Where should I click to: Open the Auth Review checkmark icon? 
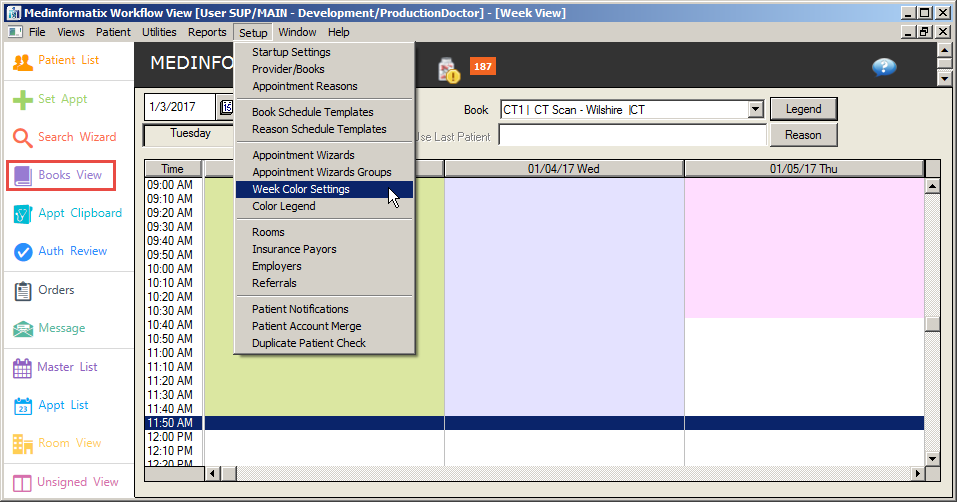[23, 252]
